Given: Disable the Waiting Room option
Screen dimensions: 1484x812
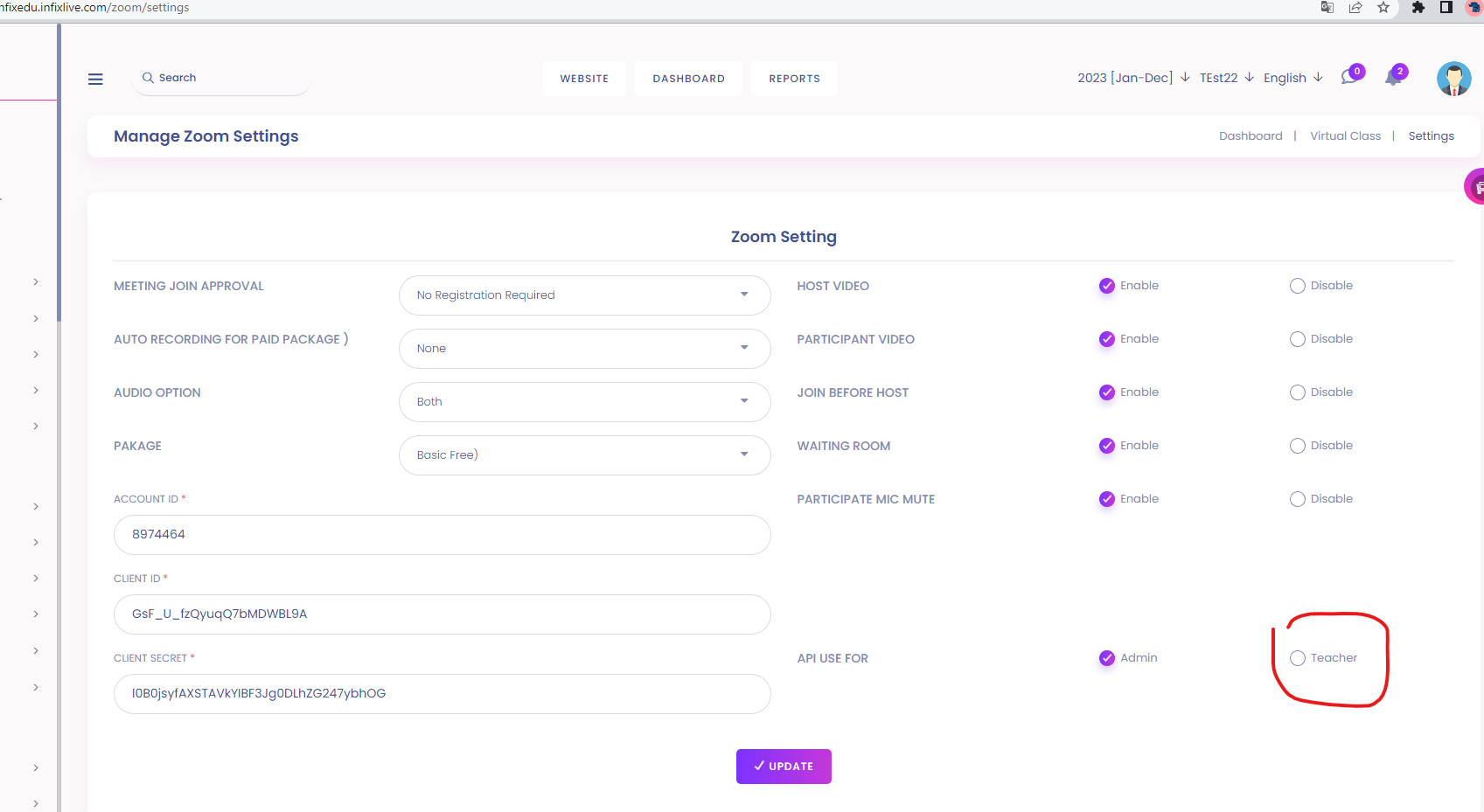Looking at the screenshot, I should click(1298, 446).
